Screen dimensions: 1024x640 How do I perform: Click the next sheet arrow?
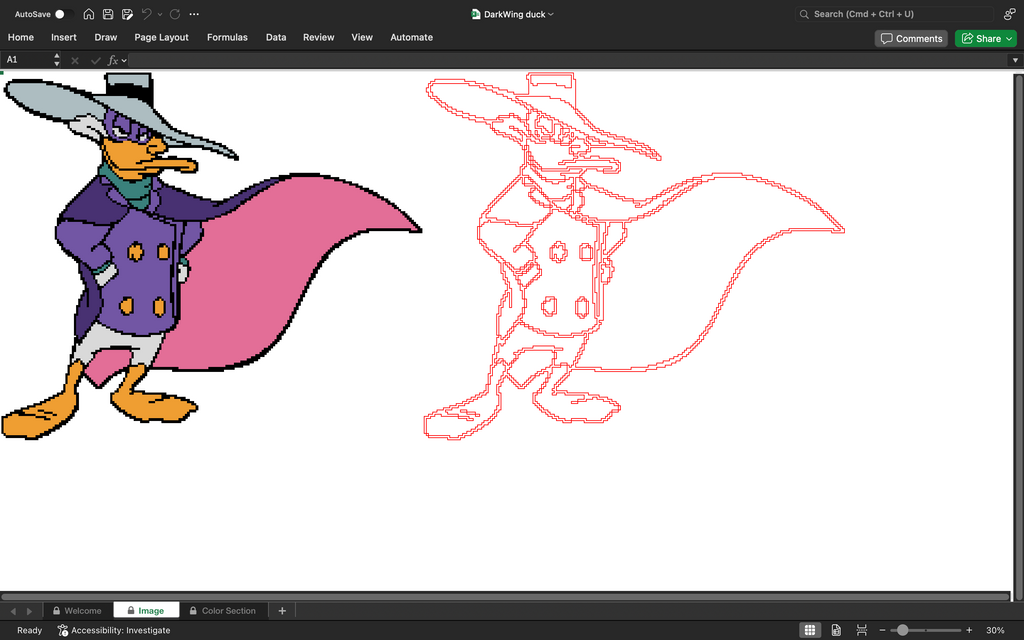(29, 611)
